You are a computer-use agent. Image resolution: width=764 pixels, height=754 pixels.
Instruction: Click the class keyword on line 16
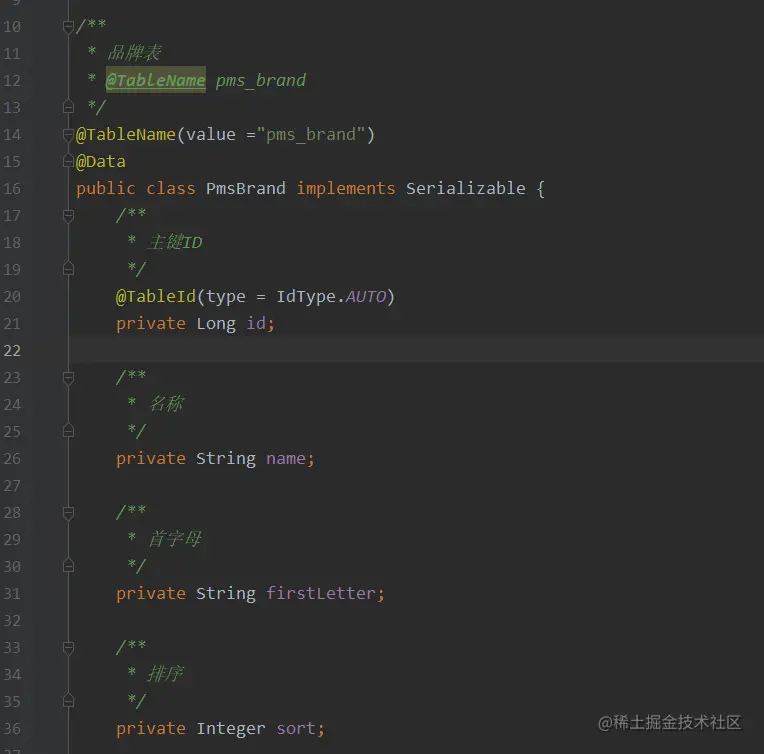click(171, 188)
